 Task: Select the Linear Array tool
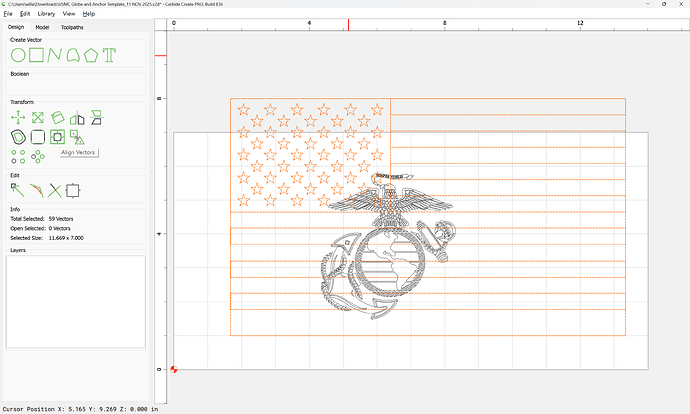(x=18, y=156)
